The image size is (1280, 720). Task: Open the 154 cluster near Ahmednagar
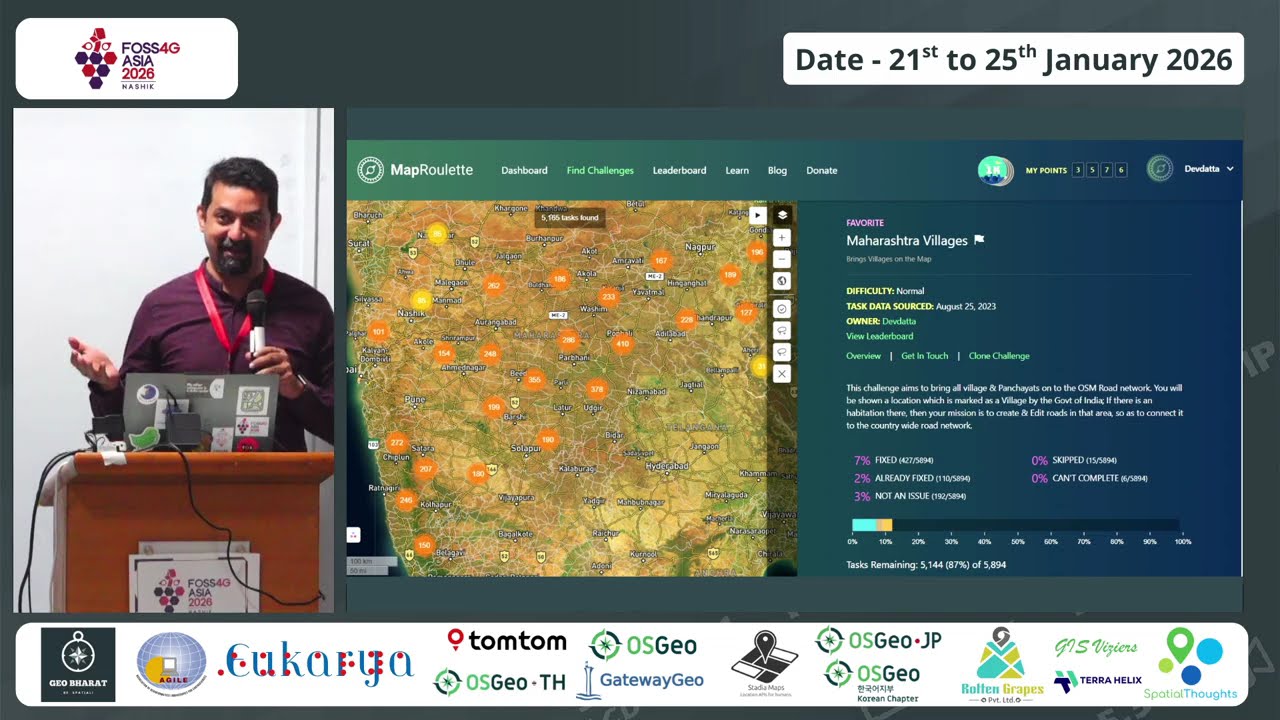444,353
